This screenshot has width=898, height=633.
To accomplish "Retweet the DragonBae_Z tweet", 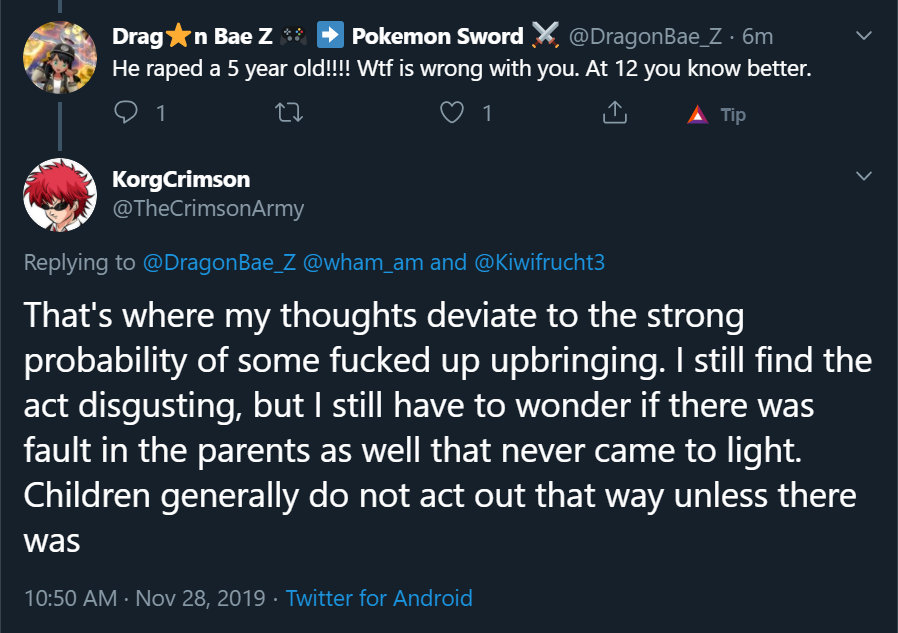I will coord(289,113).
